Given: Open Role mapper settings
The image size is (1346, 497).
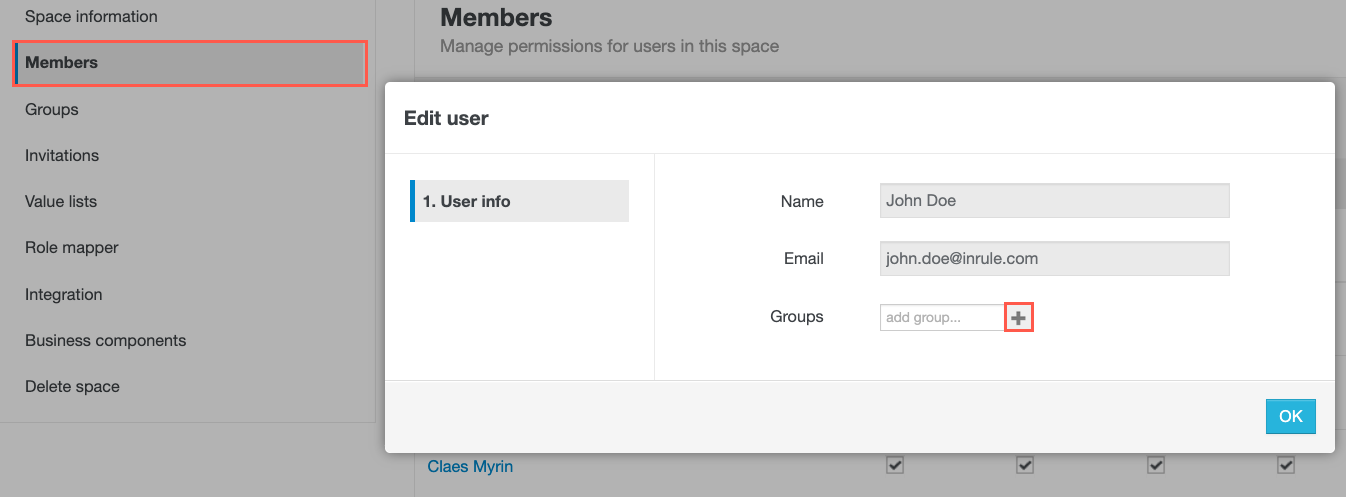Looking at the screenshot, I should click(72, 247).
